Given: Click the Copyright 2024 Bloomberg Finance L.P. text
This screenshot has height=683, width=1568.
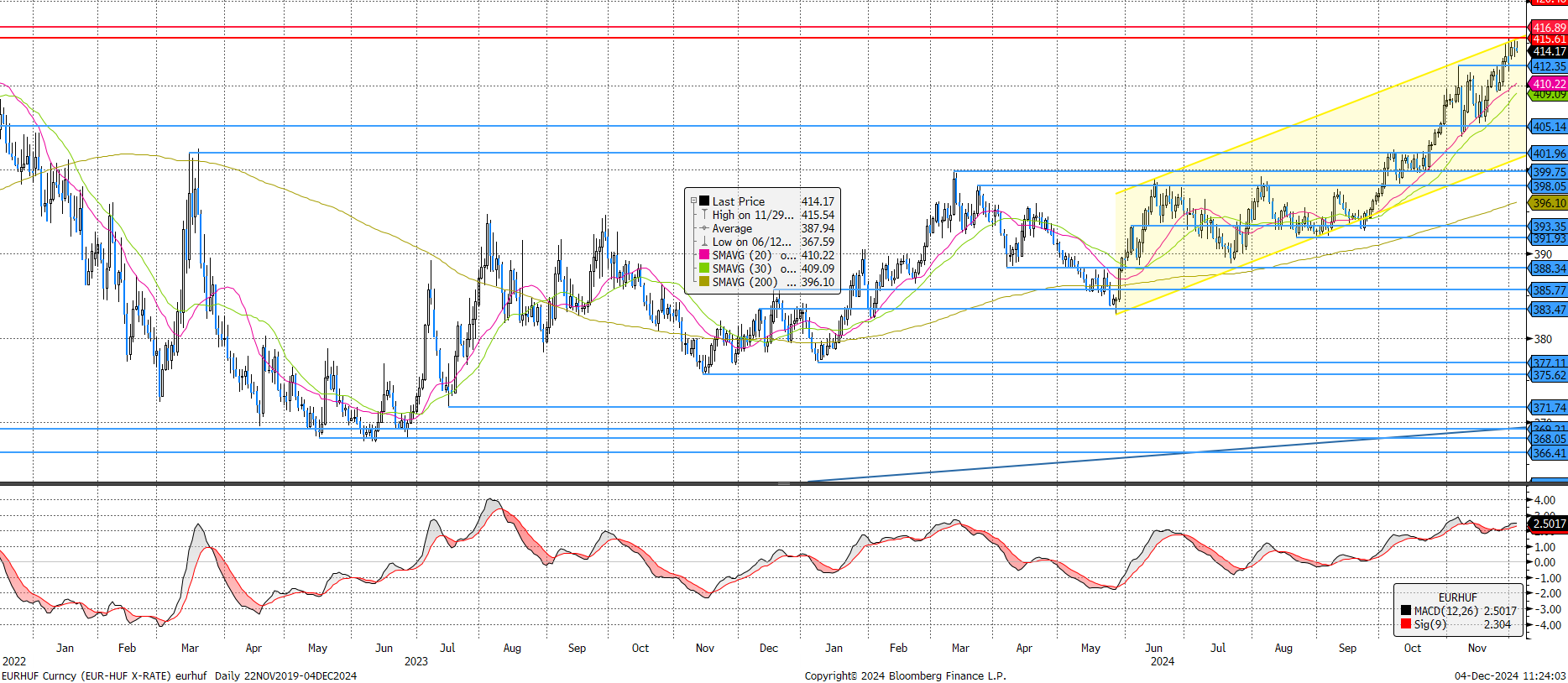Looking at the screenshot, I should 905,675.
